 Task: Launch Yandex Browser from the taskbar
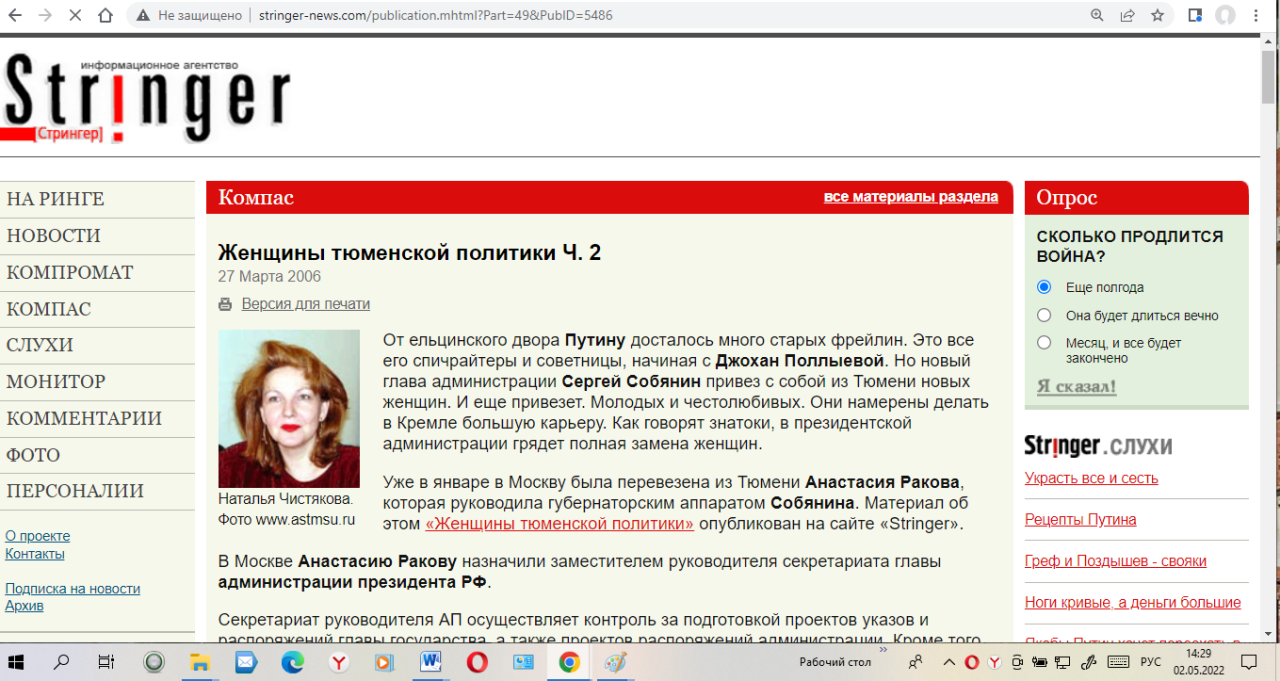pyautogui.click(x=339, y=662)
